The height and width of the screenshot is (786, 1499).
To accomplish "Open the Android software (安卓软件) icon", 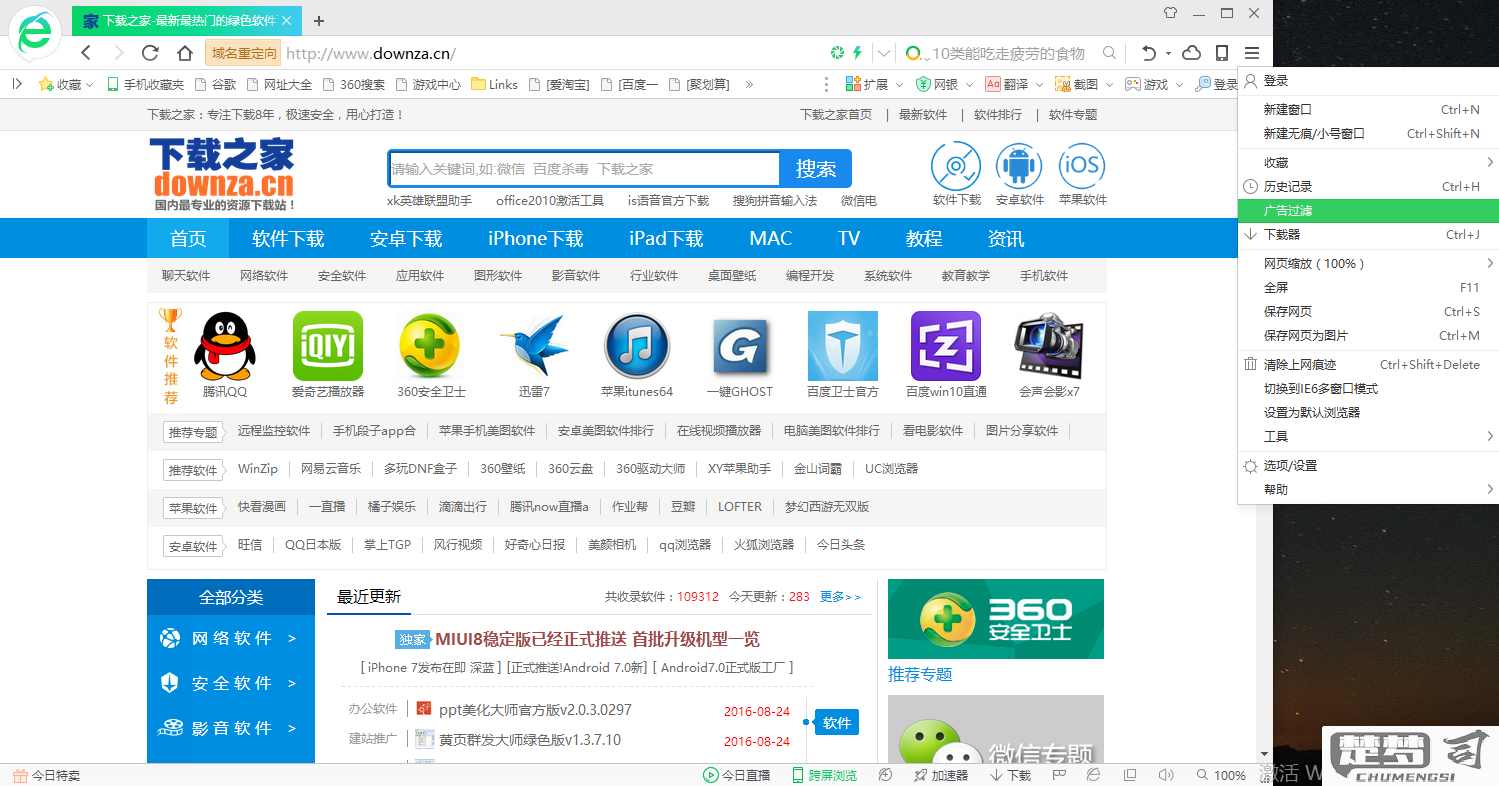I will (x=1018, y=166).
